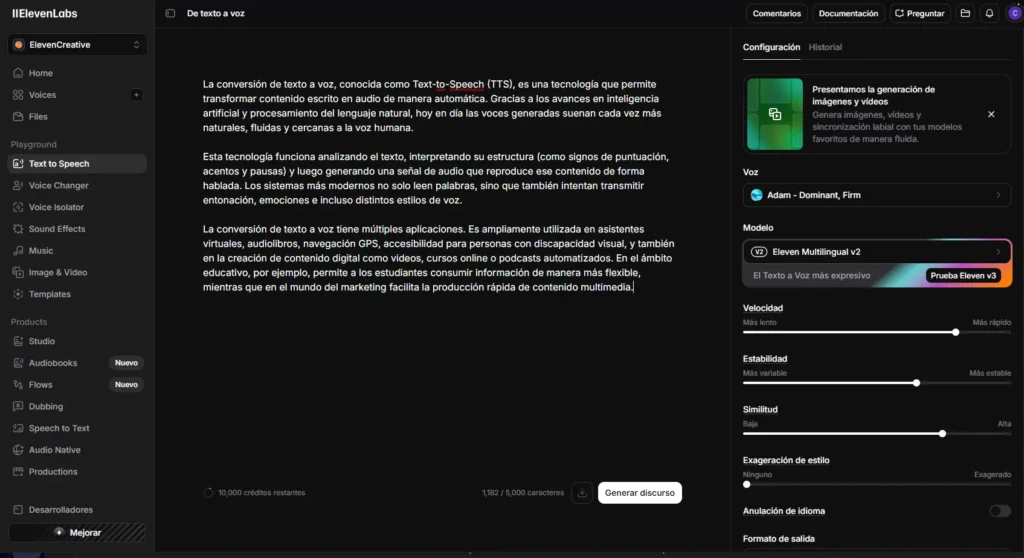Click the De texto a voz page title
This screenshot has width=1024, height=558.
216,13
